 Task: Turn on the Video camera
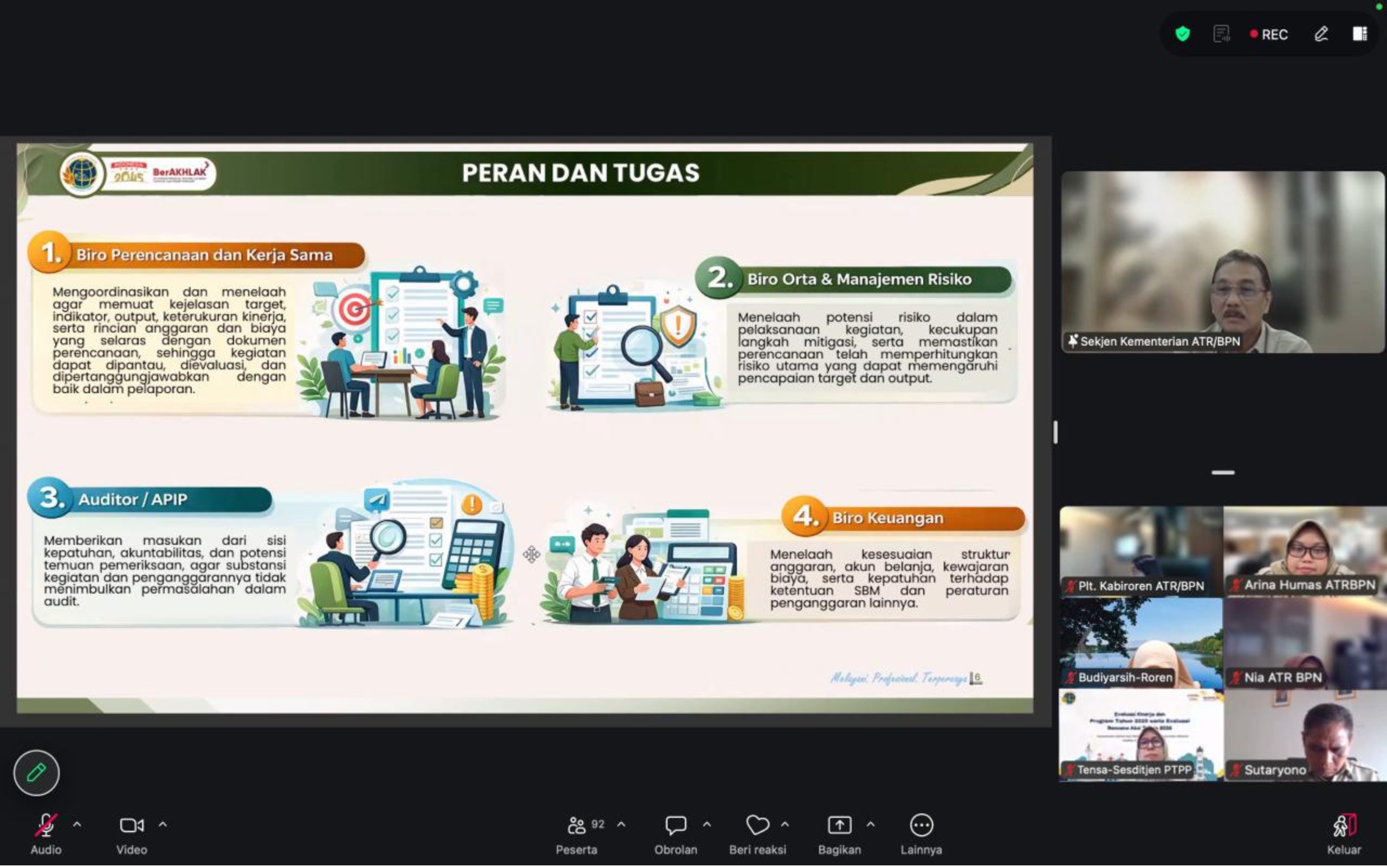pyautogui.click(x=132, y=826)
